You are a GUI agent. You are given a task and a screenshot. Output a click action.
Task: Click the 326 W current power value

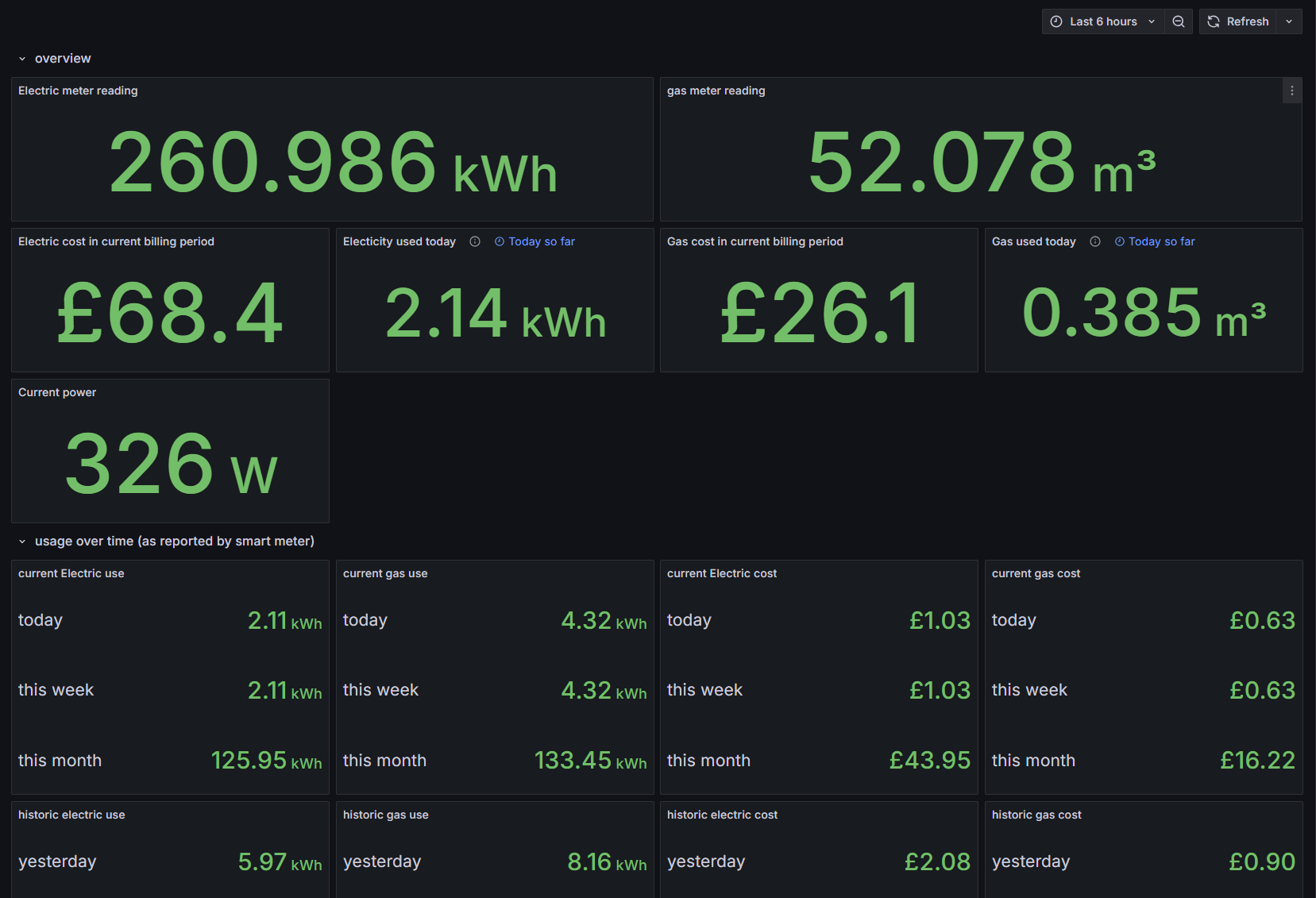(x=171, y=464)
